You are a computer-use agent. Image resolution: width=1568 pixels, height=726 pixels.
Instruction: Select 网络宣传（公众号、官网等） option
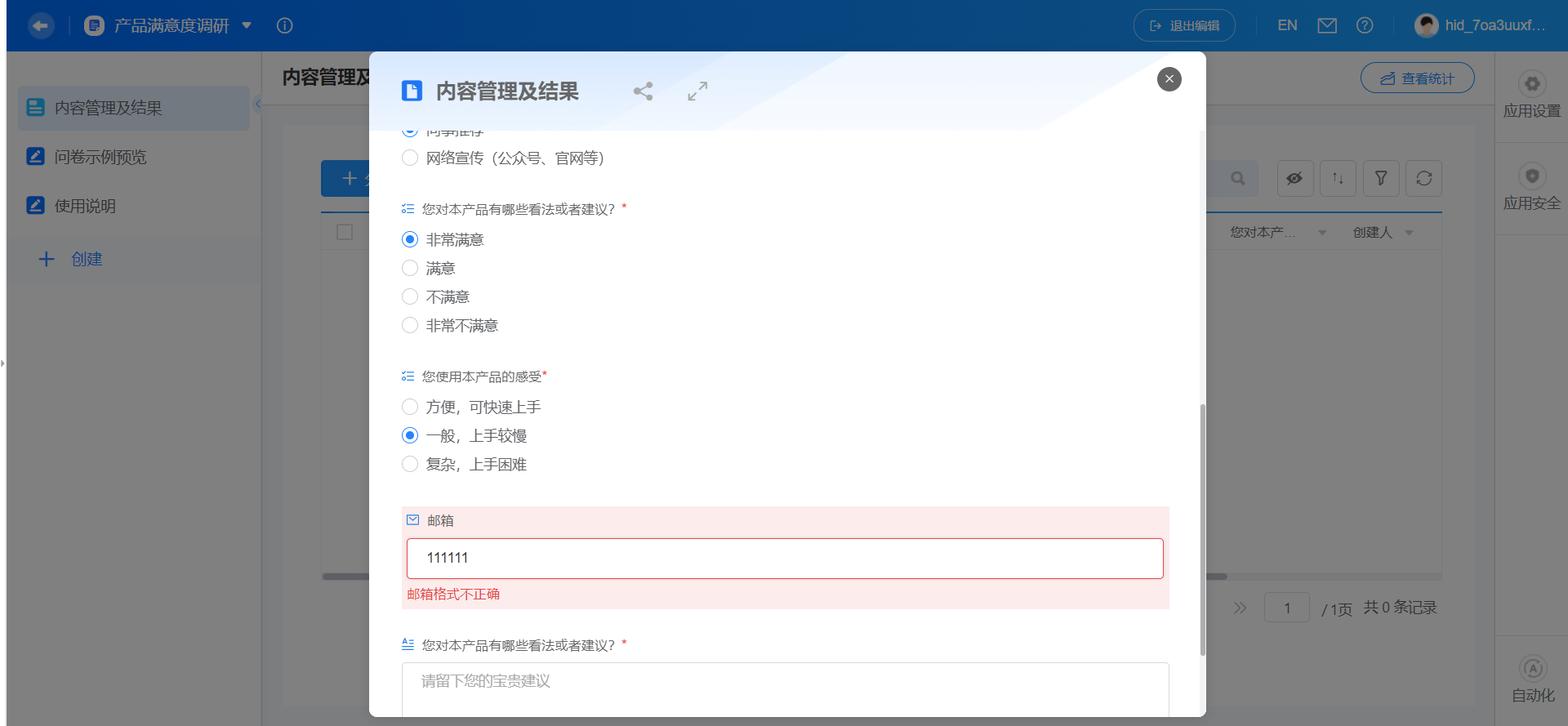click(410, 158)
